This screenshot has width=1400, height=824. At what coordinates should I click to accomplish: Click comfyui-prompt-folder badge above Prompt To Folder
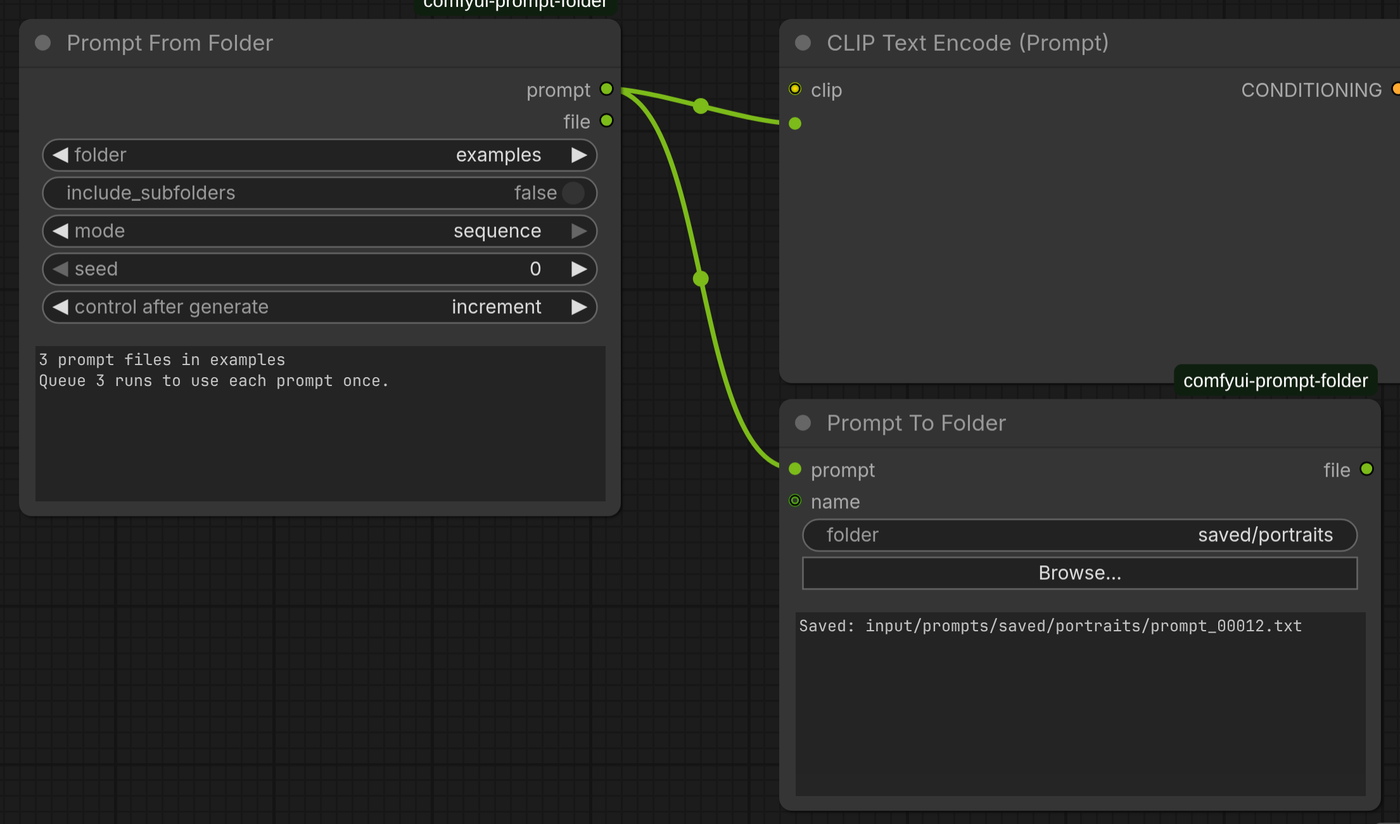[x=1275, y=381]
